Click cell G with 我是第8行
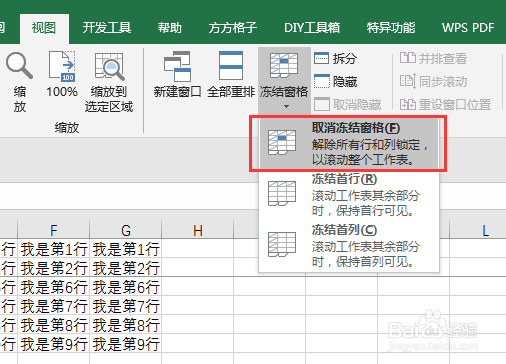The height and width of the screenshot is (364, 506). 125,325
